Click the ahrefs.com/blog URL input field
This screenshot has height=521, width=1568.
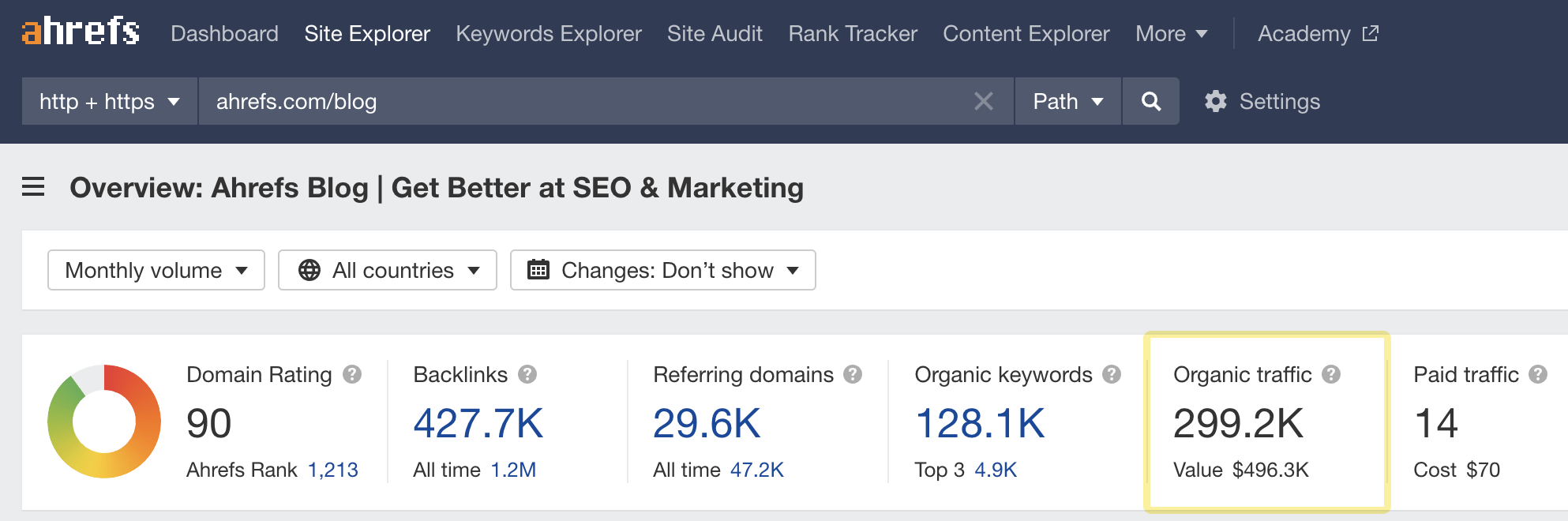(x=584, y=101)
